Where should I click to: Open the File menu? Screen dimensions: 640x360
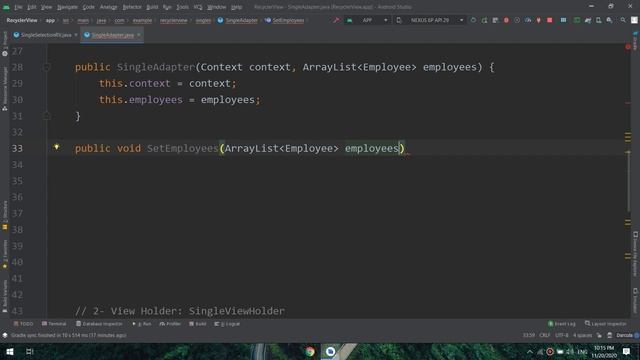[18, 7]
